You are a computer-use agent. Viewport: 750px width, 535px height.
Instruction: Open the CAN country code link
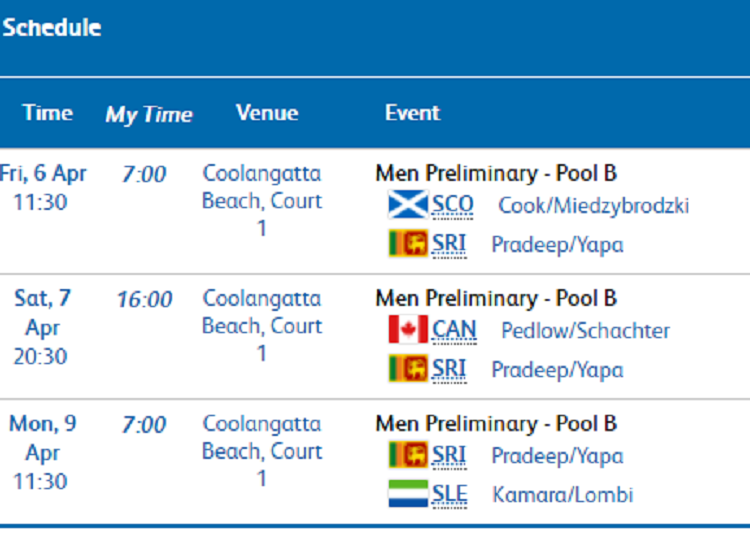coord(454,330)
